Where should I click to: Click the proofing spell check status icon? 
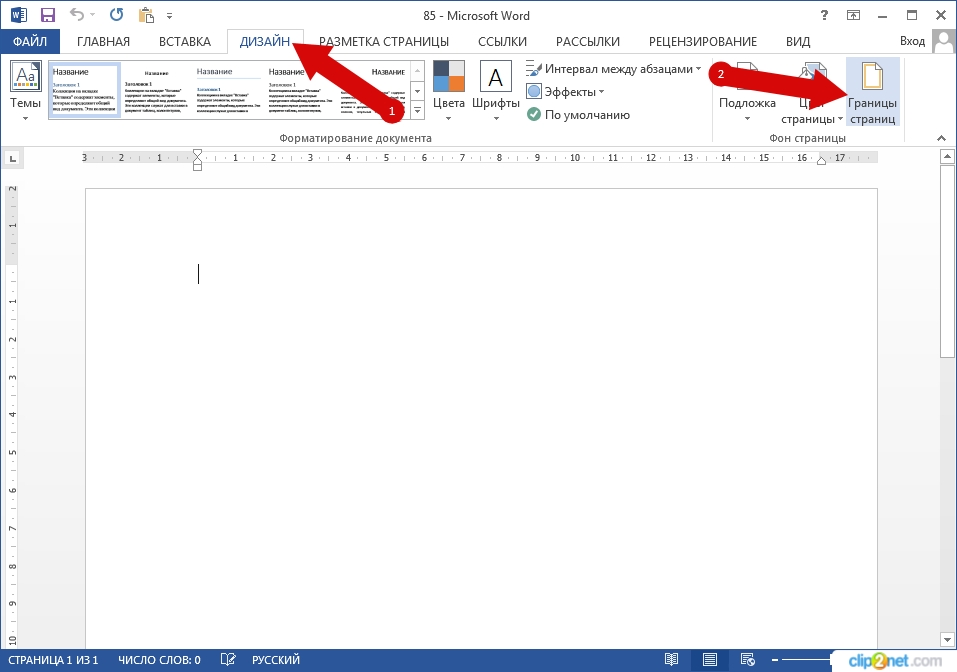[x=228, y=660]
